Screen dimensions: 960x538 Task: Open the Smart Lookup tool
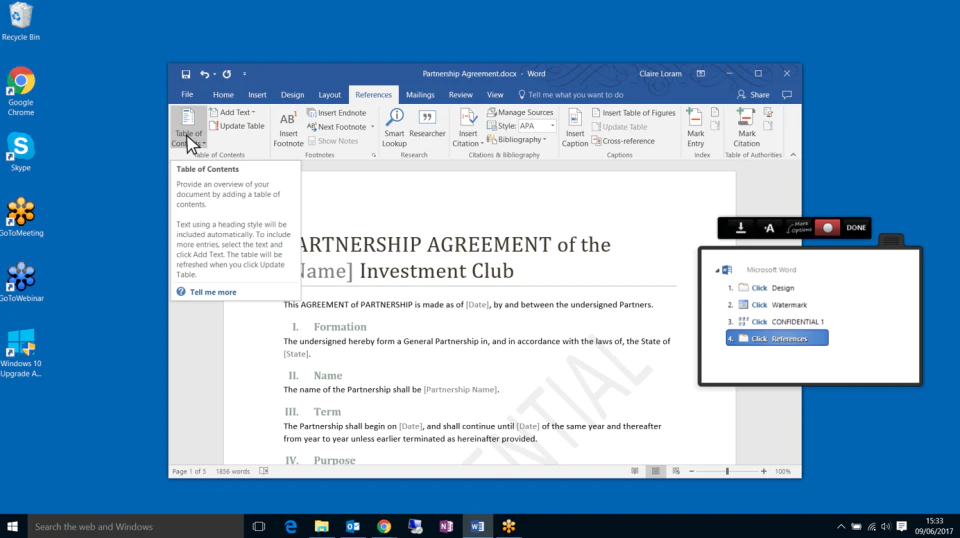(394, 128)
